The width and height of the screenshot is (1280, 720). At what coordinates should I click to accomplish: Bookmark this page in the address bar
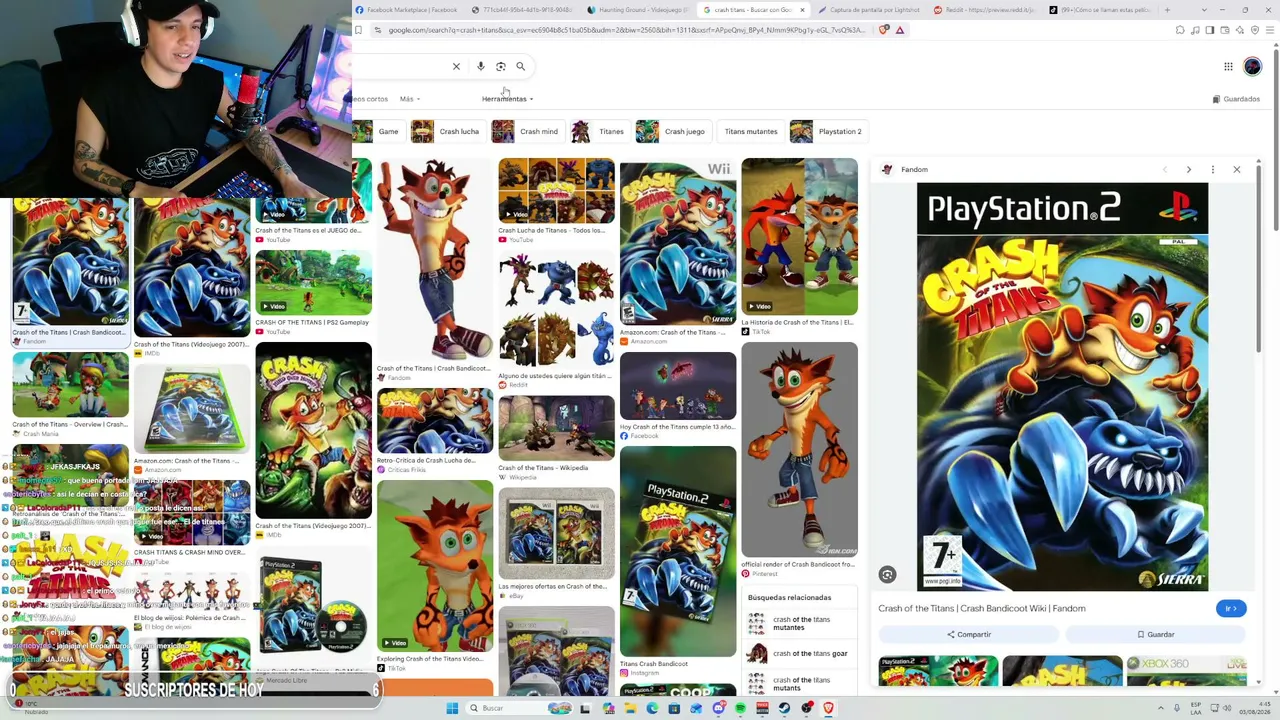pos(358,30)
